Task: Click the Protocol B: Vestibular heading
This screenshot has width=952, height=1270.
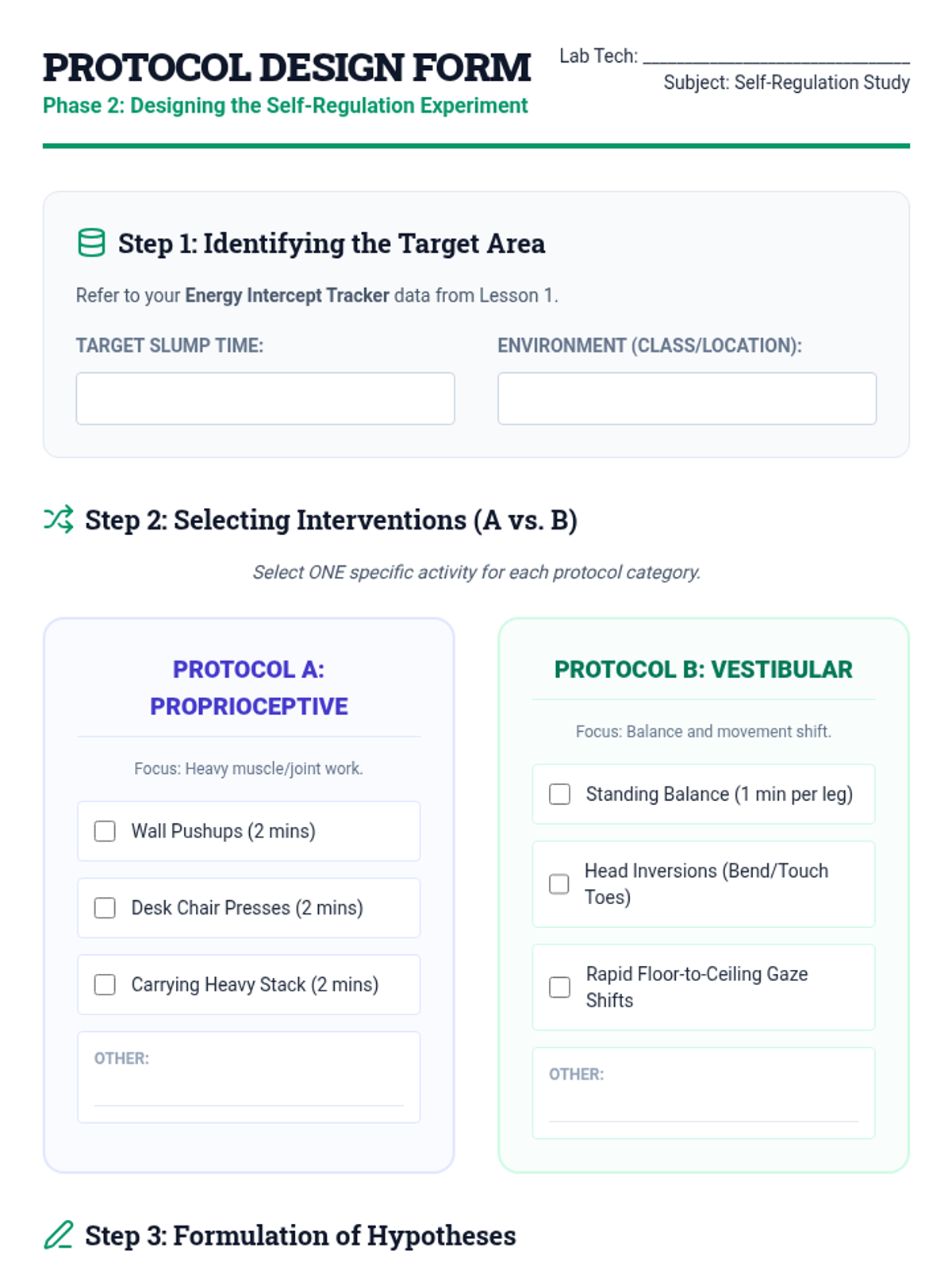Action: click(703, 669)
